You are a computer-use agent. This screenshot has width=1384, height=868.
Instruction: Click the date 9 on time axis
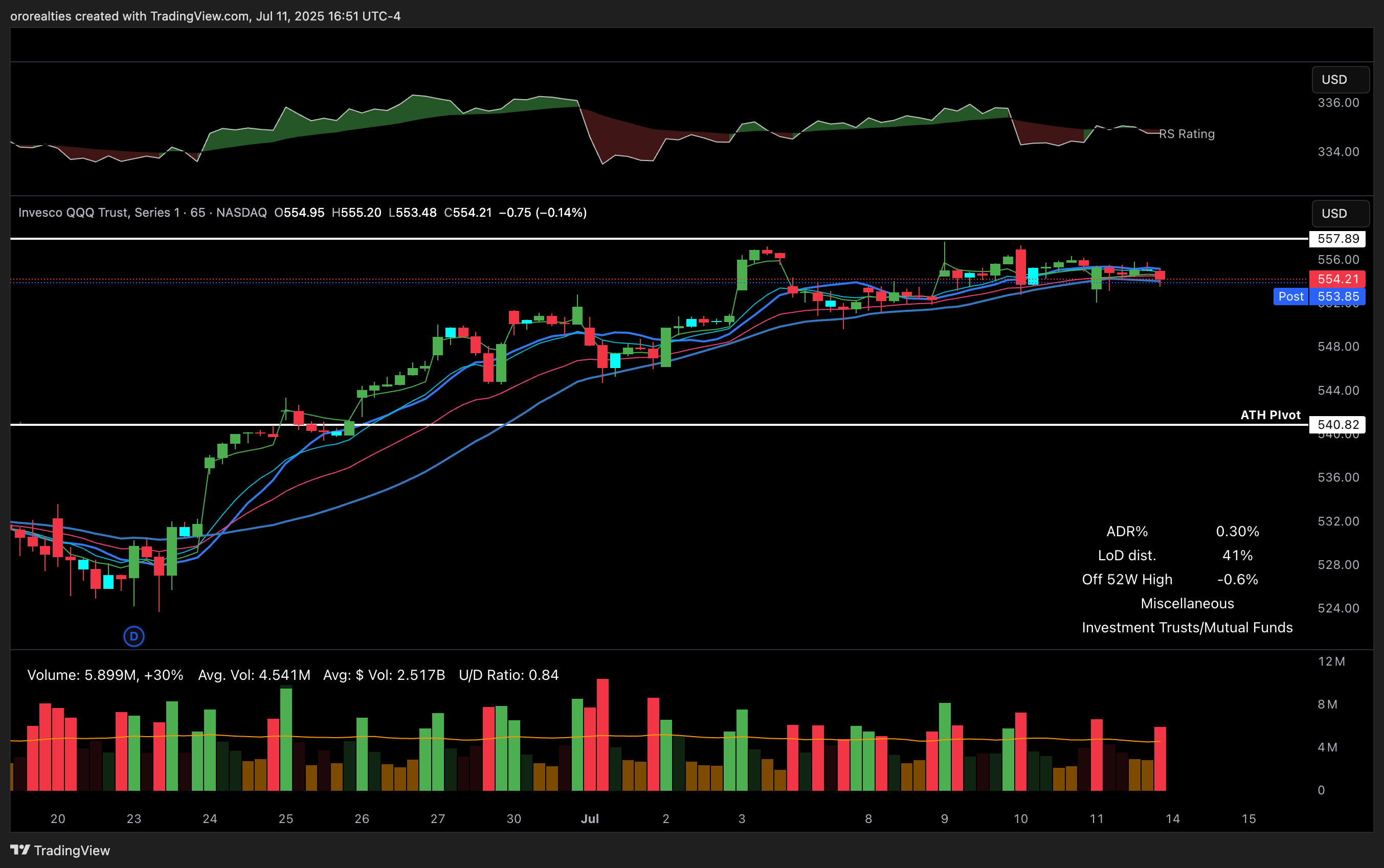click(945, 819)
